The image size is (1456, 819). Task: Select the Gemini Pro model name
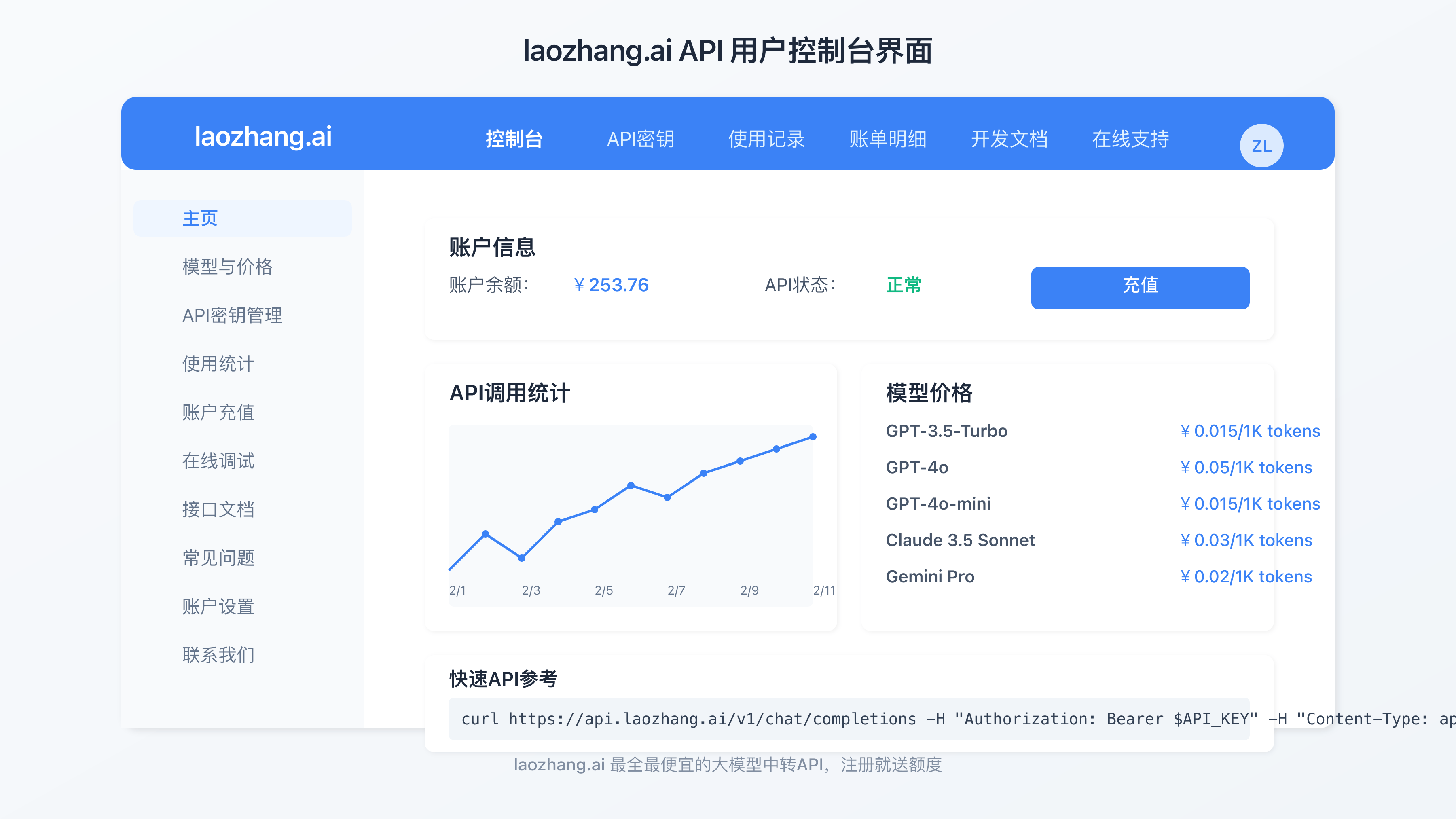click(930, 576)
